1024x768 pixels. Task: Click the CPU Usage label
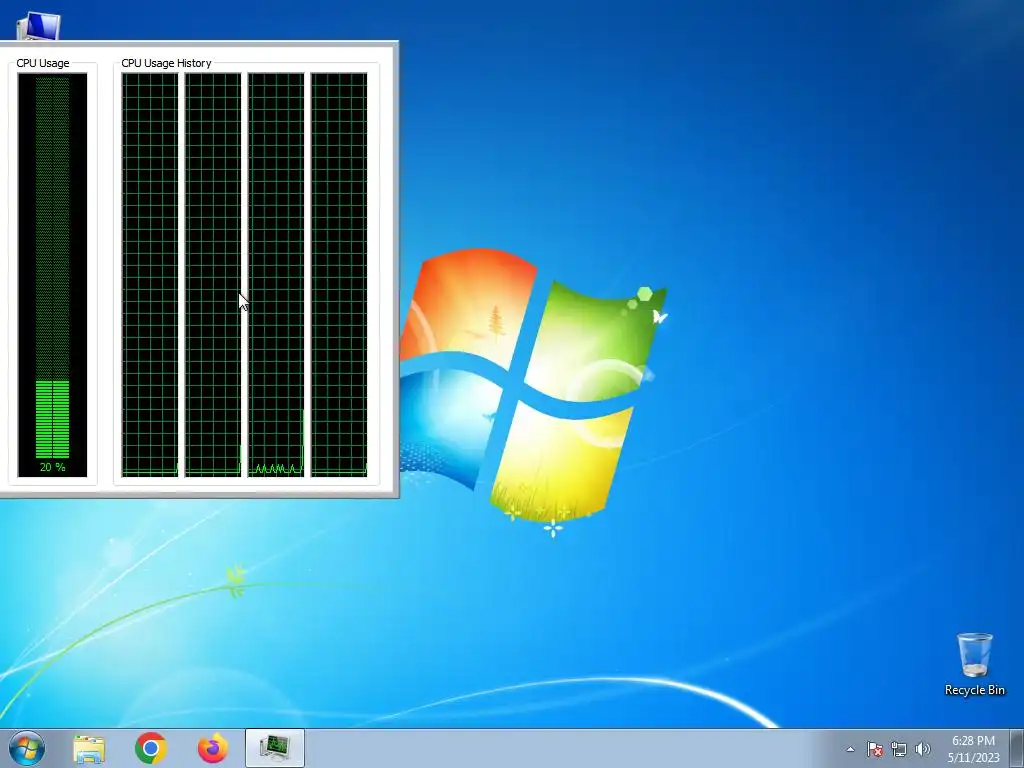coord(42,63)
